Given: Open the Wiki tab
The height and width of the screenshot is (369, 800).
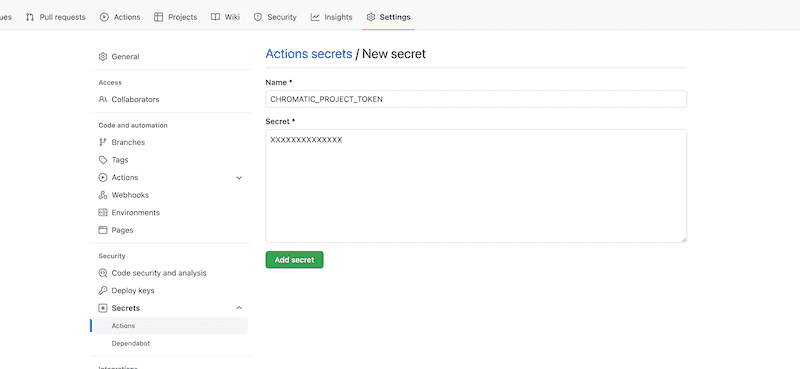Looking at the screenshot, I should [x=226, y=17].
